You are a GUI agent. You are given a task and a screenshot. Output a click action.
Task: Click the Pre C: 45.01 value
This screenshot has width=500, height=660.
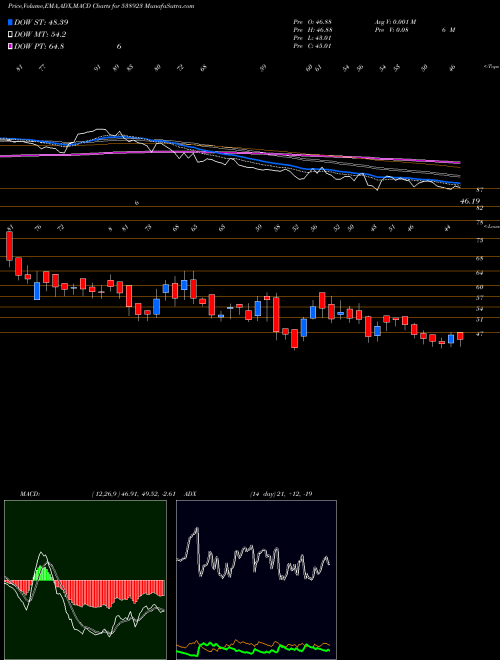click(x=313, y=46)
